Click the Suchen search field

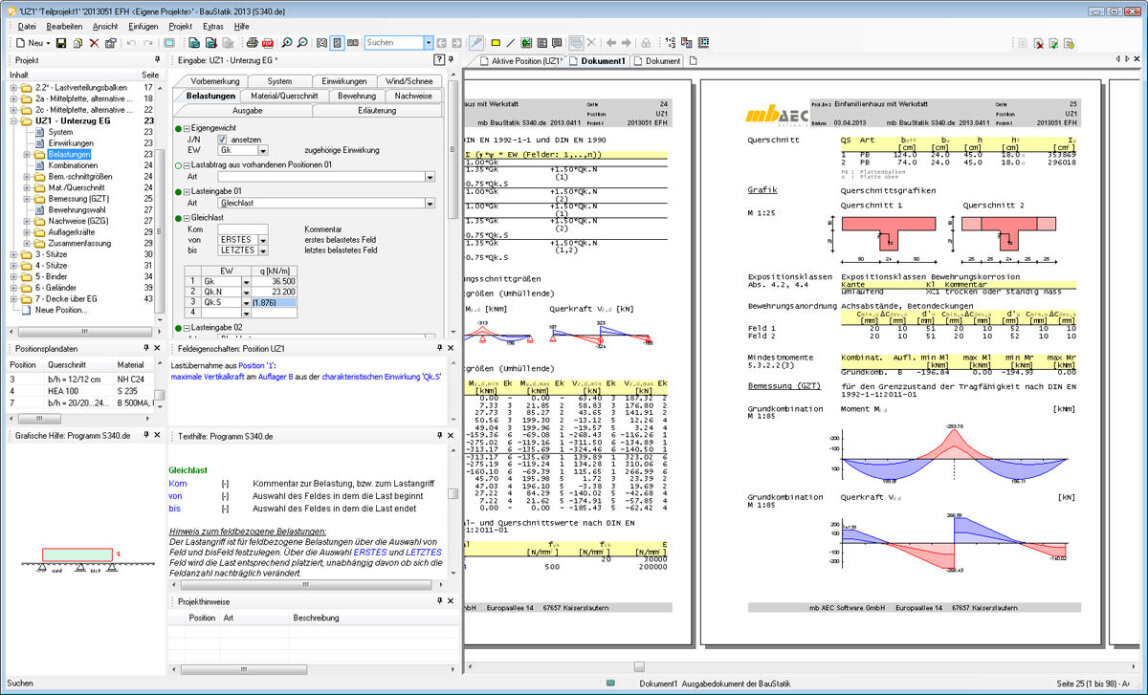point(394,43)
